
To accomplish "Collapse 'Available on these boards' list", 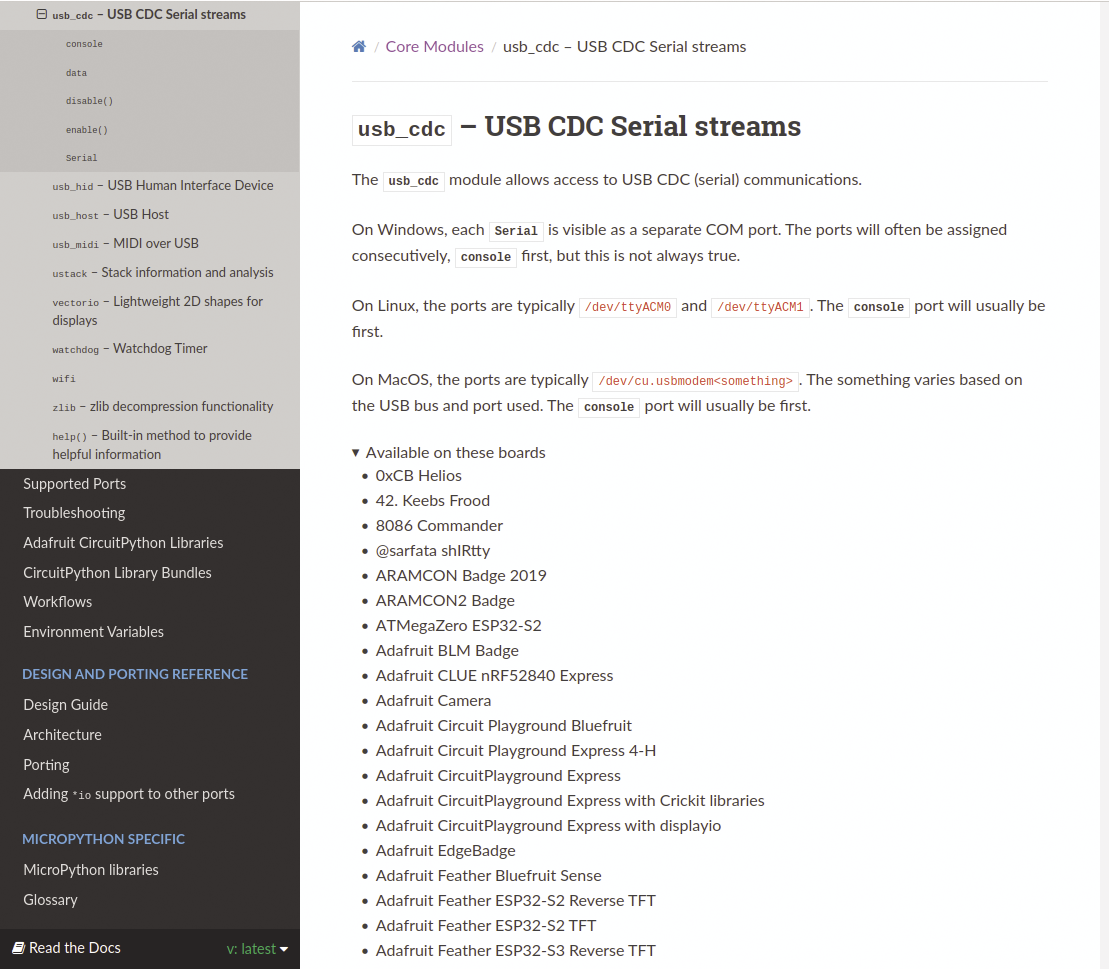I will coord(356,453).
